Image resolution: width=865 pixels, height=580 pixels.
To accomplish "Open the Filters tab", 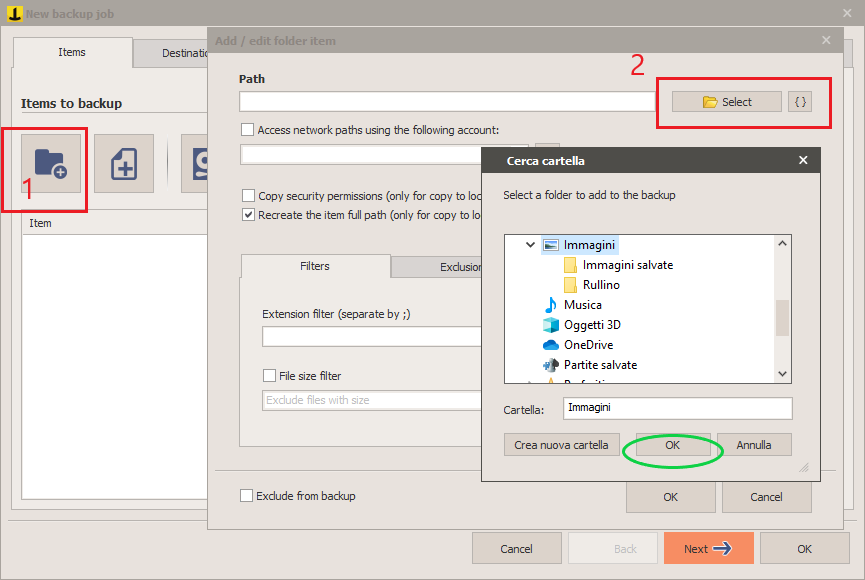I will [x=315, y=266].
